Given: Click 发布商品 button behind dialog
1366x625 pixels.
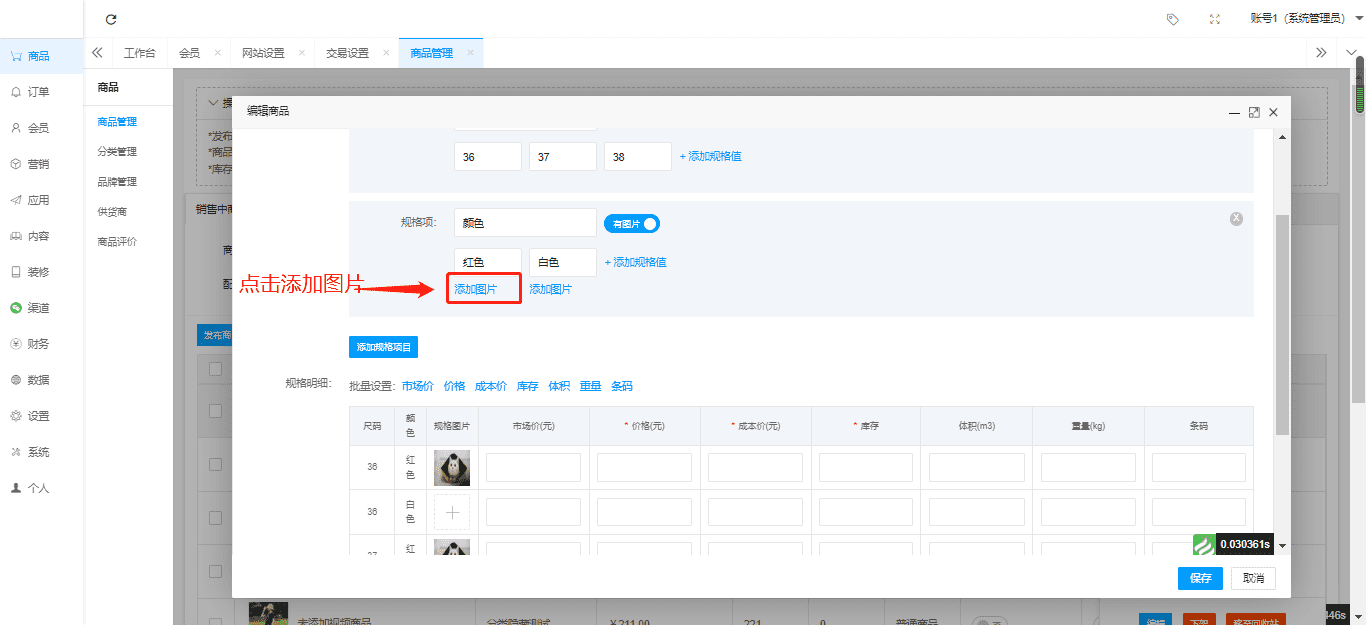Looking at the screenshot, I should coord(215,336).
